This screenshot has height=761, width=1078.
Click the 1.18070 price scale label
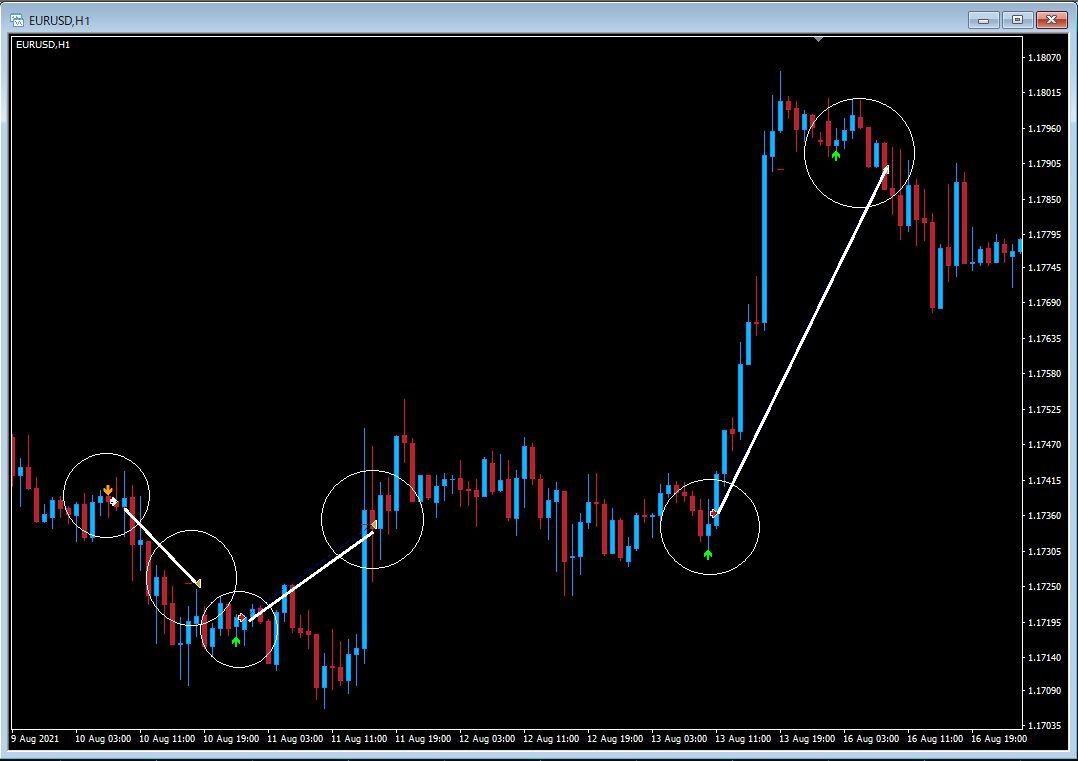(x=1044, y=58)
